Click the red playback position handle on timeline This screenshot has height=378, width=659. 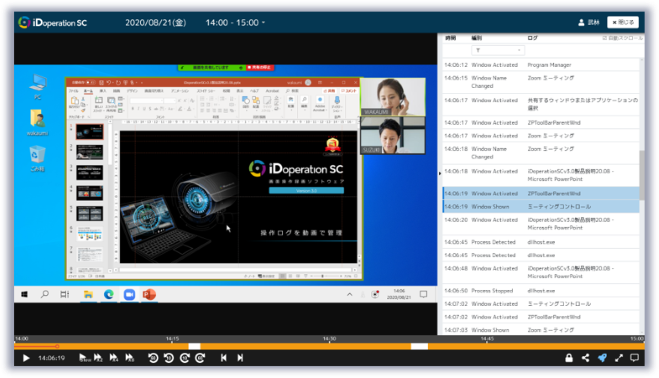57,346
